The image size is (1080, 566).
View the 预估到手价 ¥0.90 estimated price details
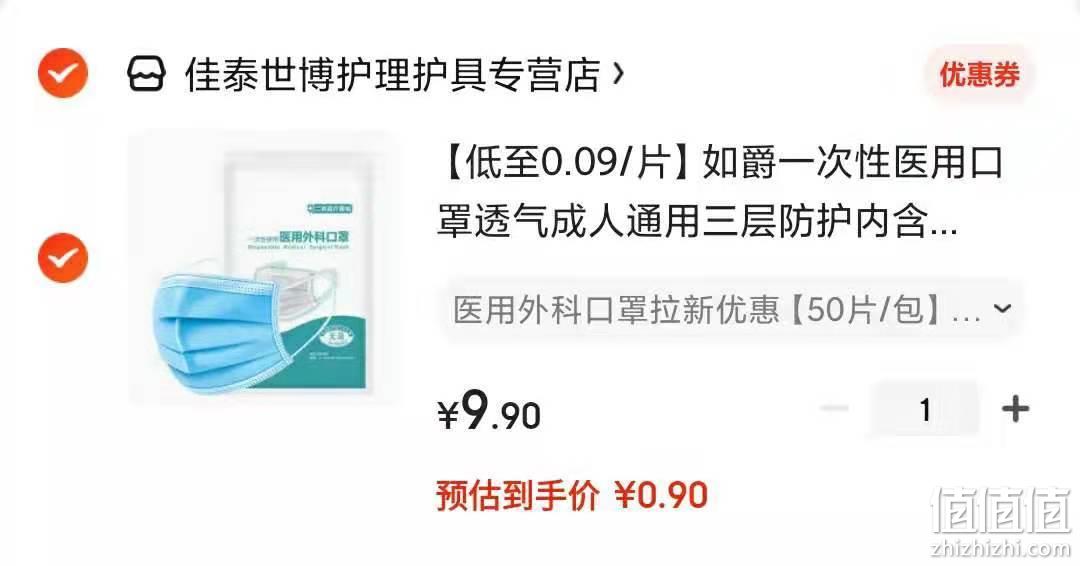572,495
